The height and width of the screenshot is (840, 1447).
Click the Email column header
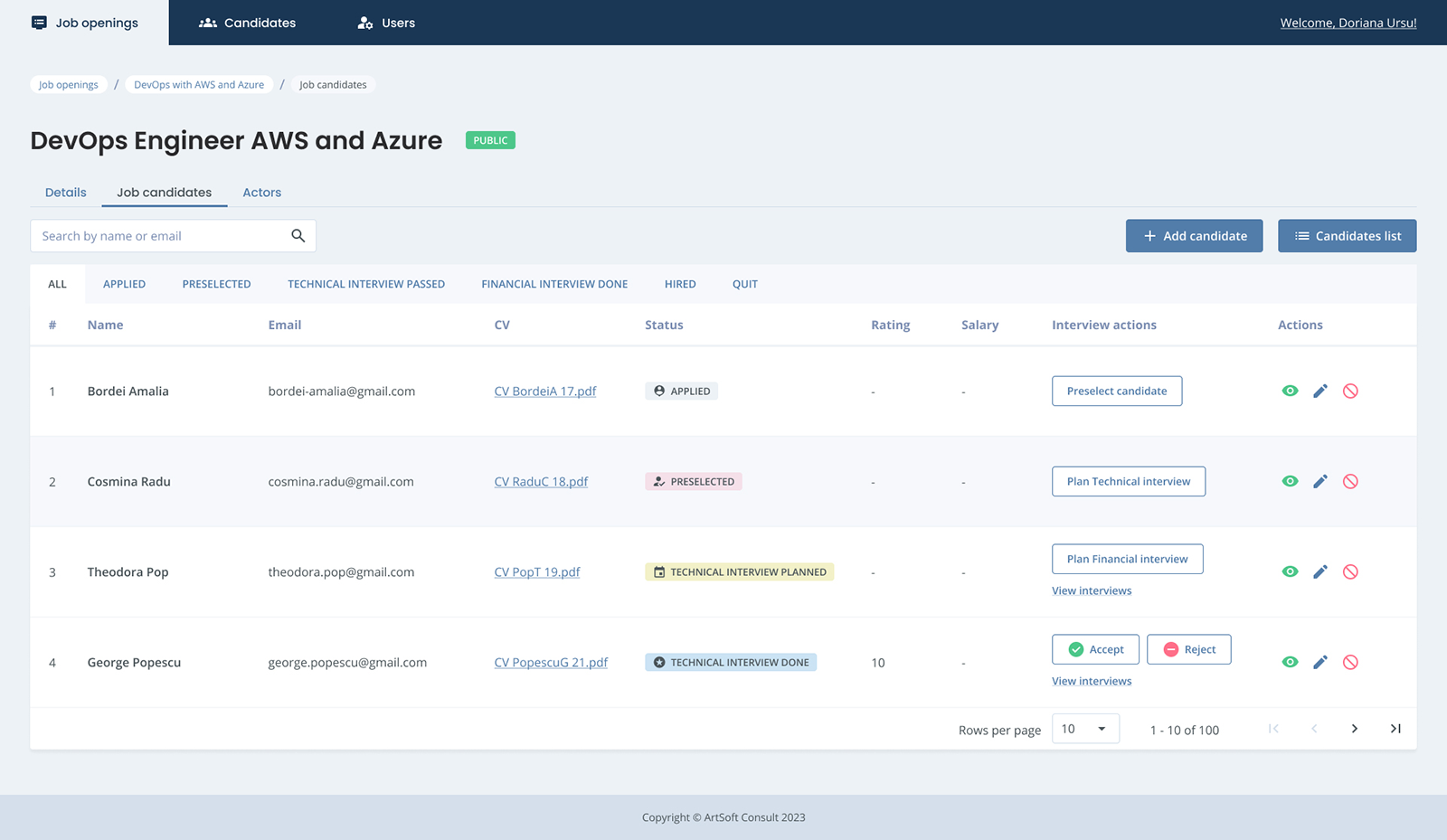[285, 326]
